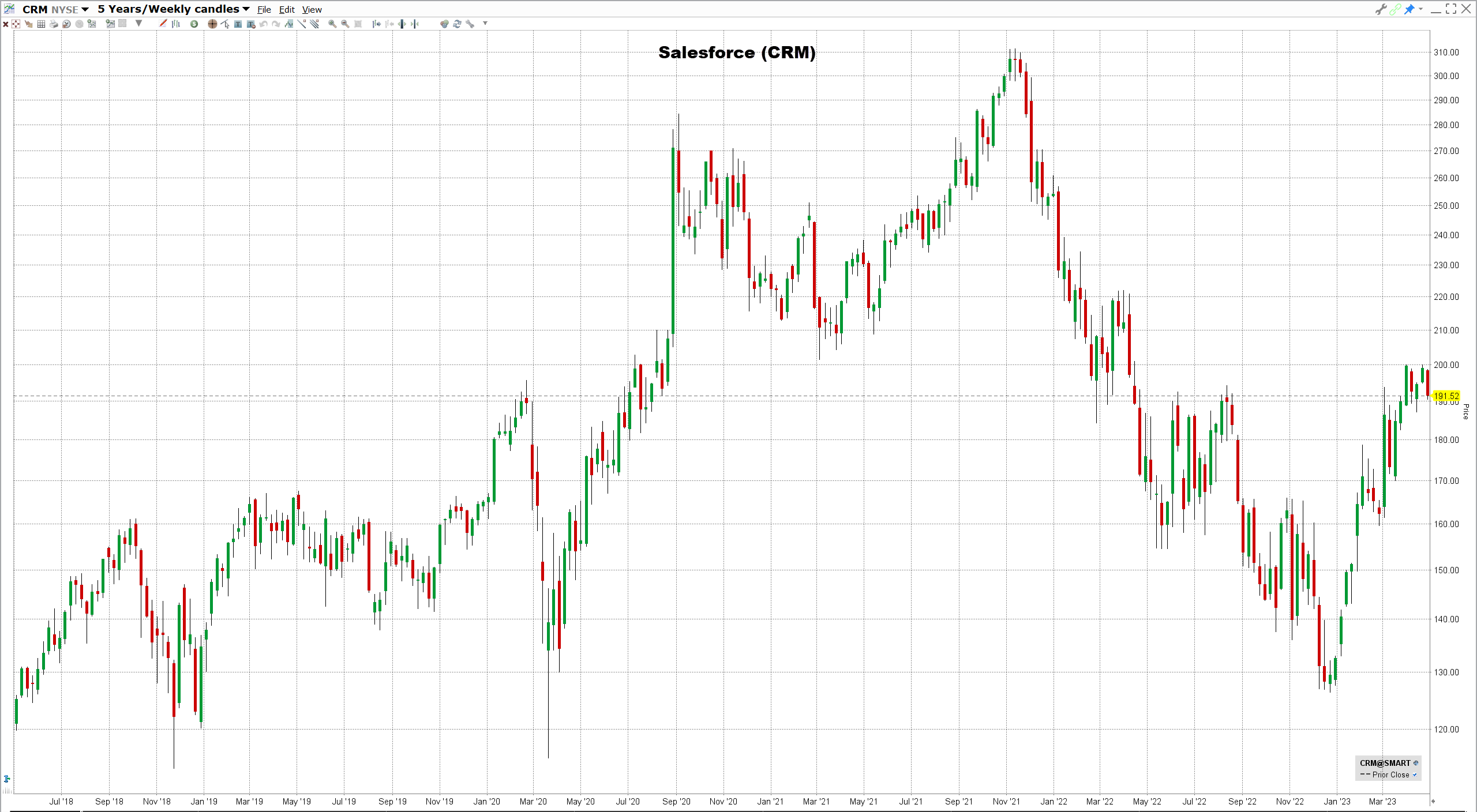The image size is (1477, 812).
Task: Toggle the blue pushpin icon
Action: 1409,9
